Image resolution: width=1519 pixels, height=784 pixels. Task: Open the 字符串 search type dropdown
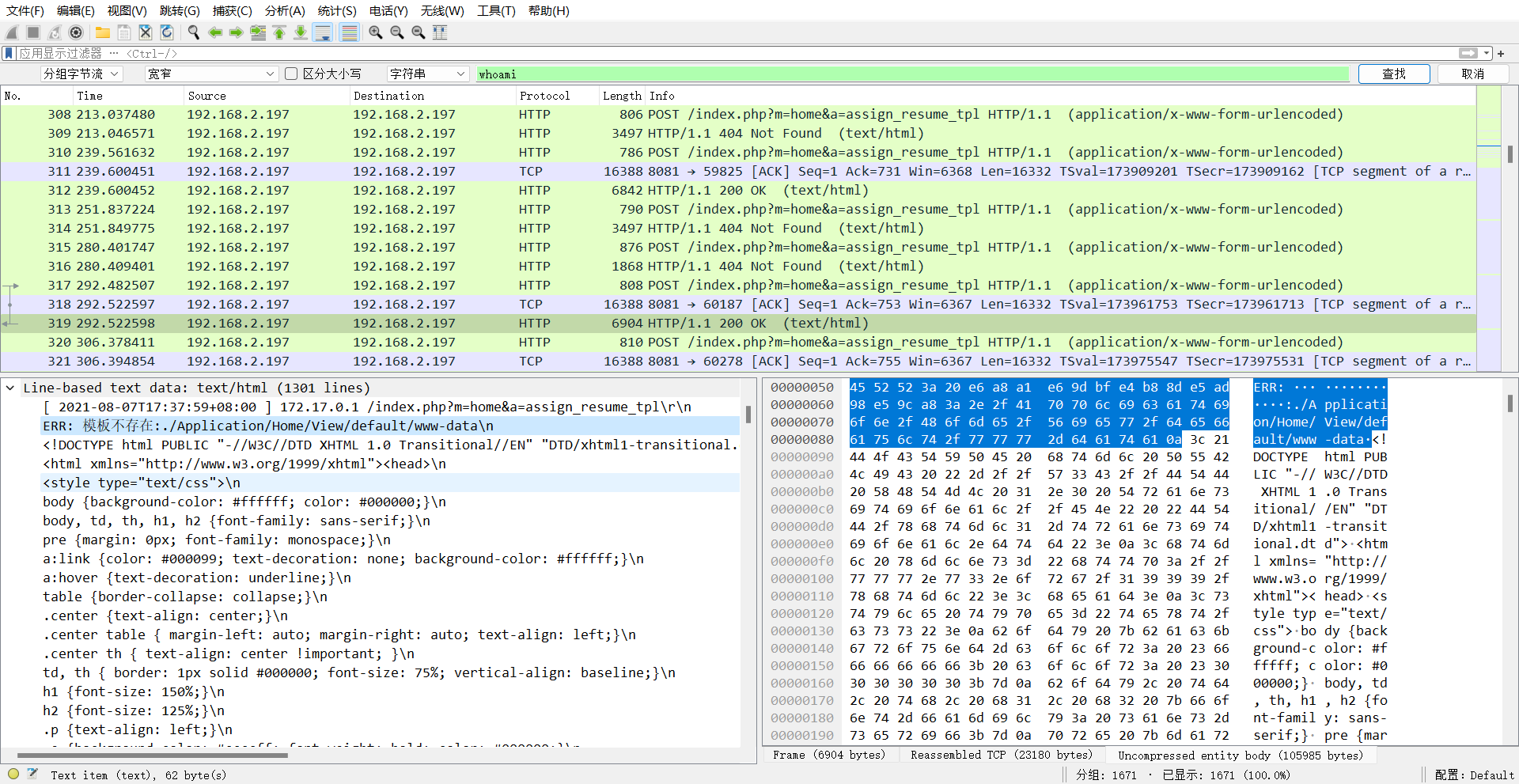coord(427,73)
